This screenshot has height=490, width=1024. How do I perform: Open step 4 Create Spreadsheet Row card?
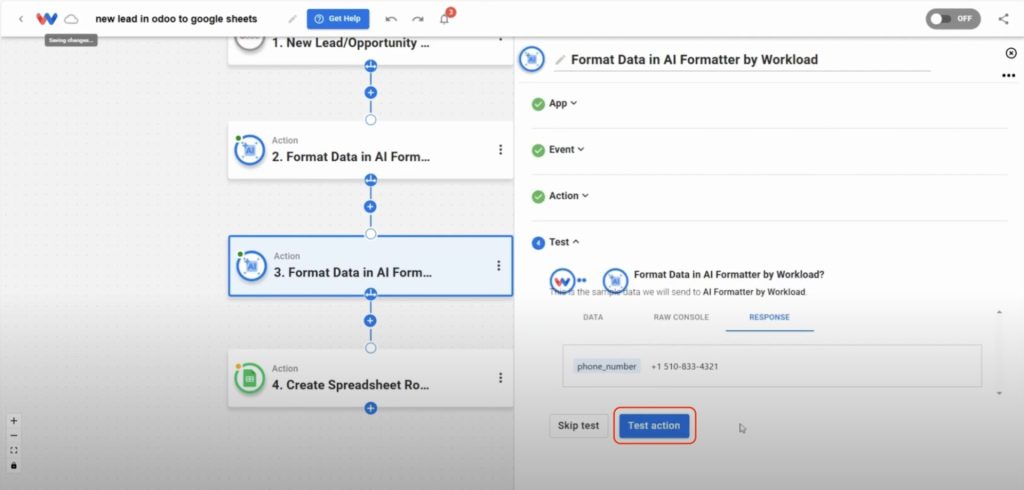click(x=370, y=378)
